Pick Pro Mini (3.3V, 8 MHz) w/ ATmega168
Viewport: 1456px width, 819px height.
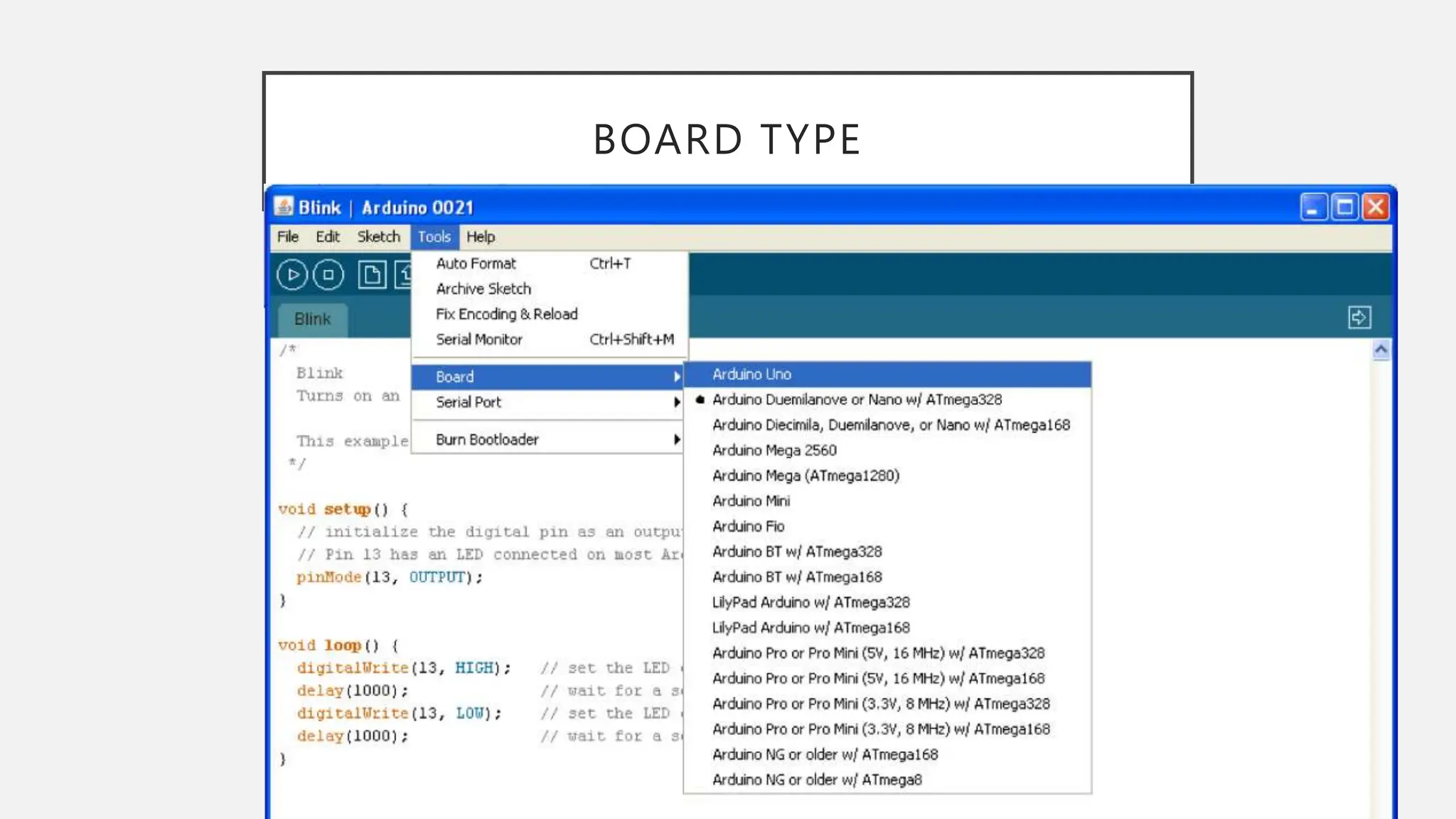pos(888,729)
